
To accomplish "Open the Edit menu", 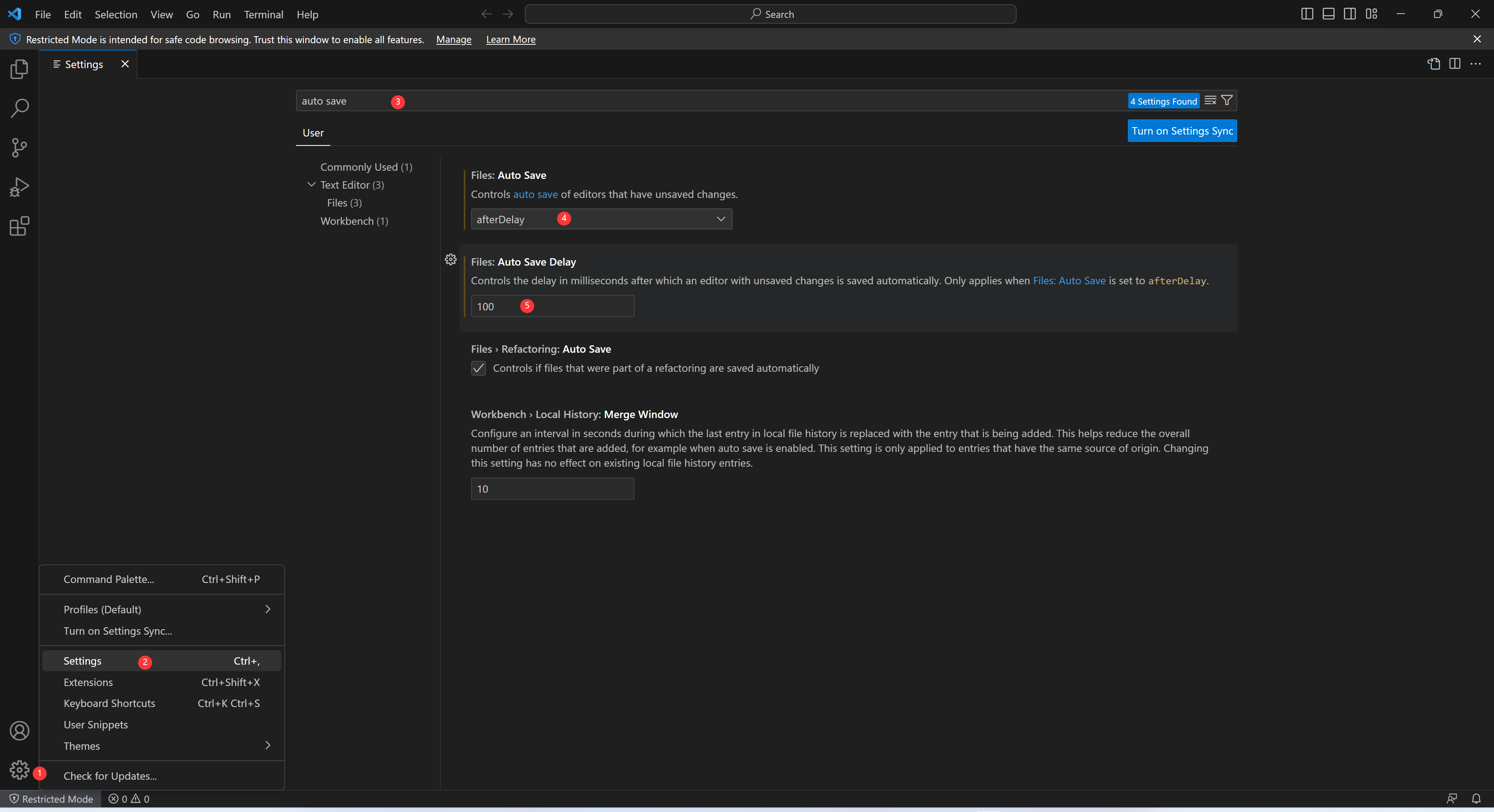I will click(72, 14).
